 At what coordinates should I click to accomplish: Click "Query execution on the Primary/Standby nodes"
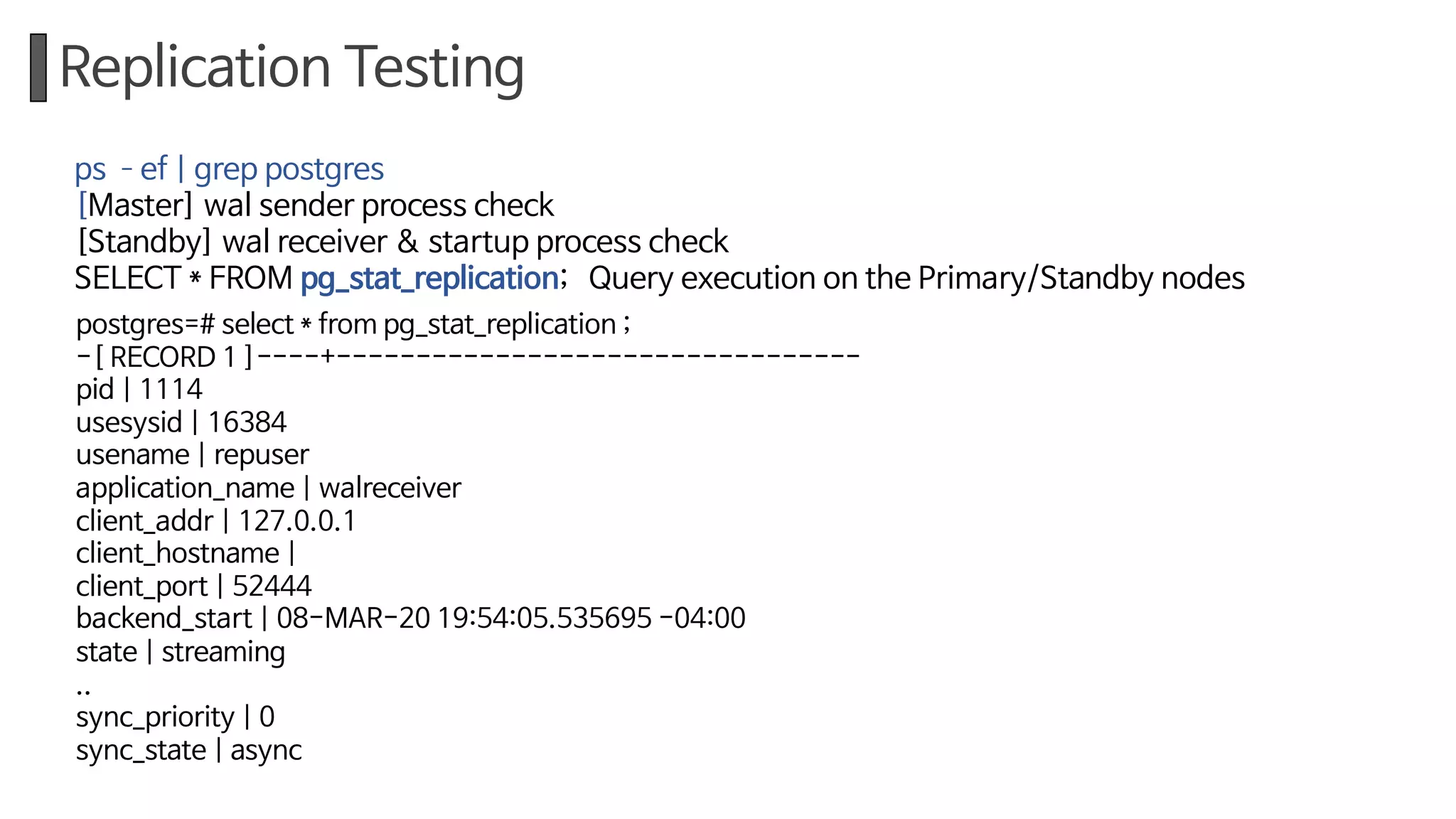click(916, 278)
